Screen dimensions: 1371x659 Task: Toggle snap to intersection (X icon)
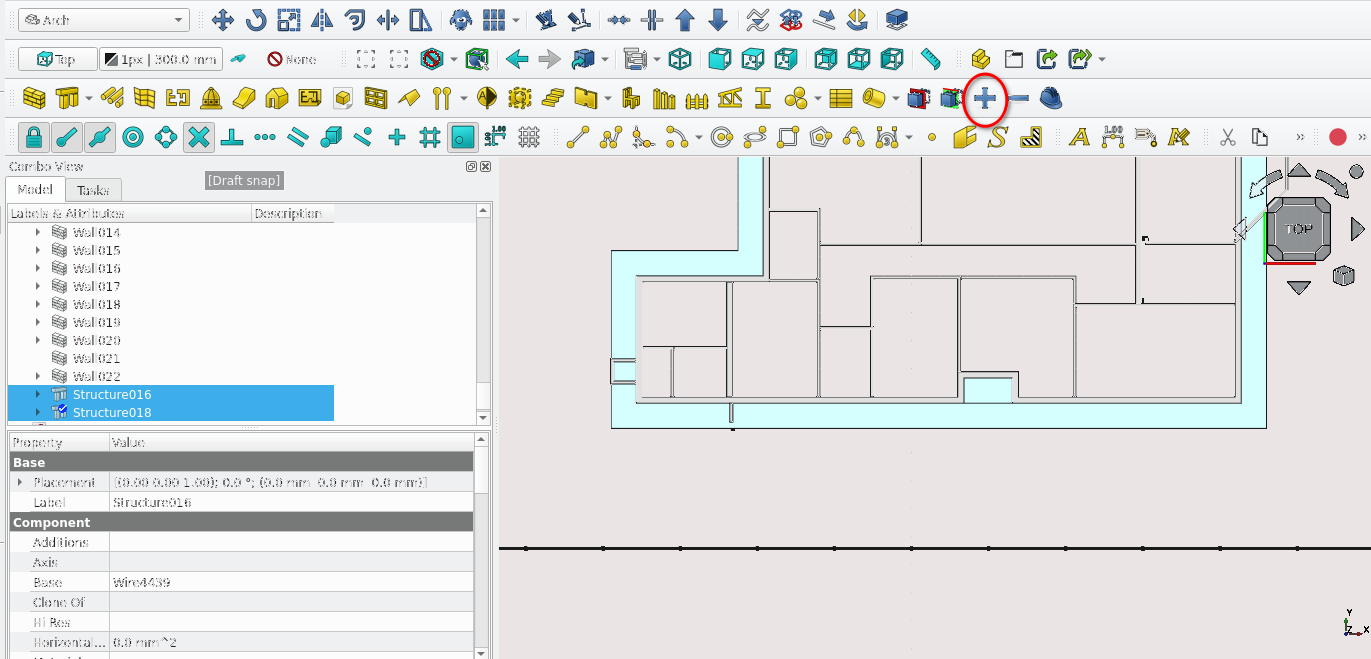[x=199, y=137]
